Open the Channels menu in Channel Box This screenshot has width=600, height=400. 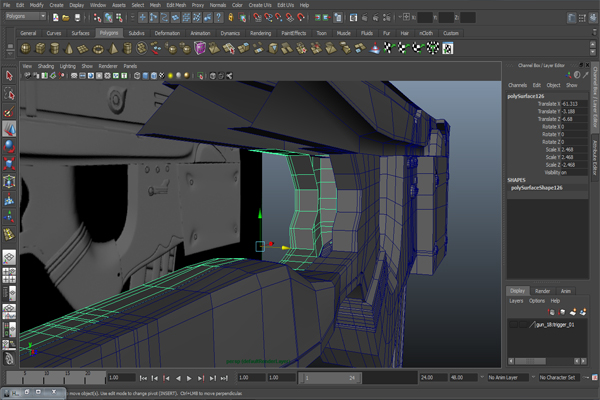pos(517,85)
